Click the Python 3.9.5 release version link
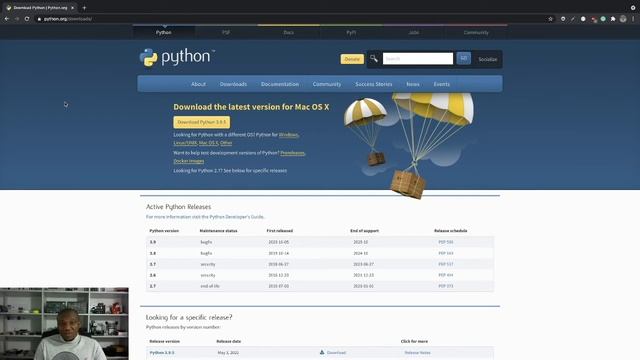Screen dimensions: 640x360 click(x=162, y=352)
